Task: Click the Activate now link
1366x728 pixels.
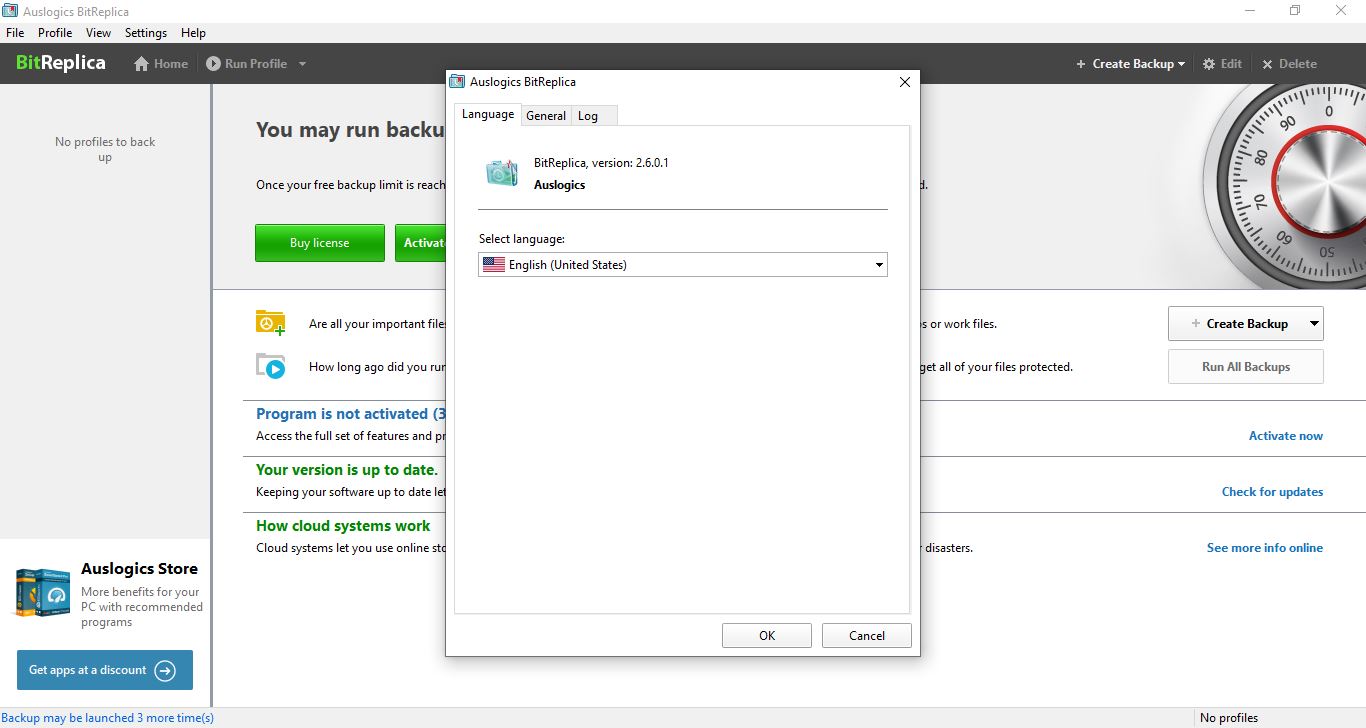Action: pyautogui.click(x=1286, y=436)
